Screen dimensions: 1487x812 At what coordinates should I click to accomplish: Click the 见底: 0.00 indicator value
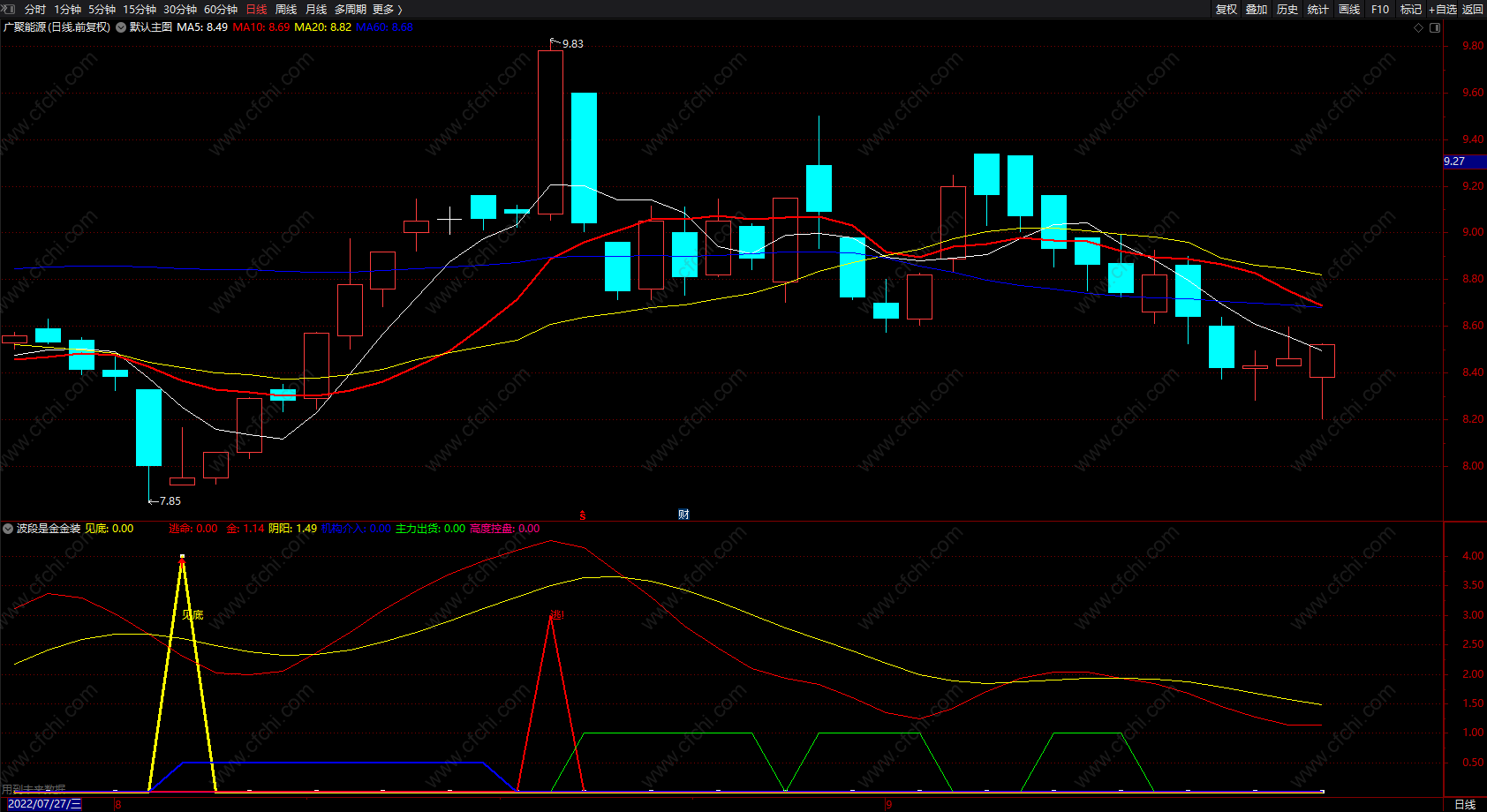click(109, 529)
